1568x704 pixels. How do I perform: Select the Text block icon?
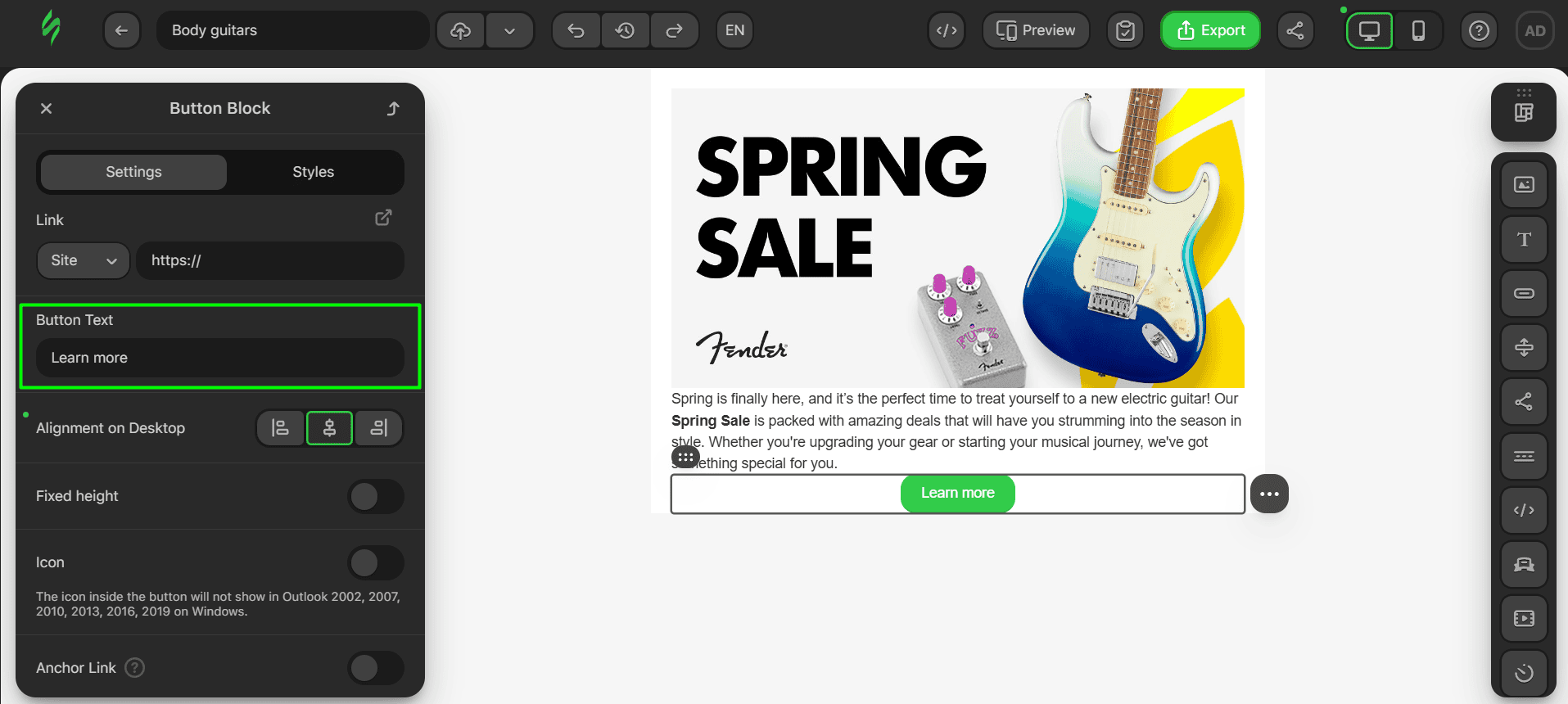click(x=1524, y=239)
